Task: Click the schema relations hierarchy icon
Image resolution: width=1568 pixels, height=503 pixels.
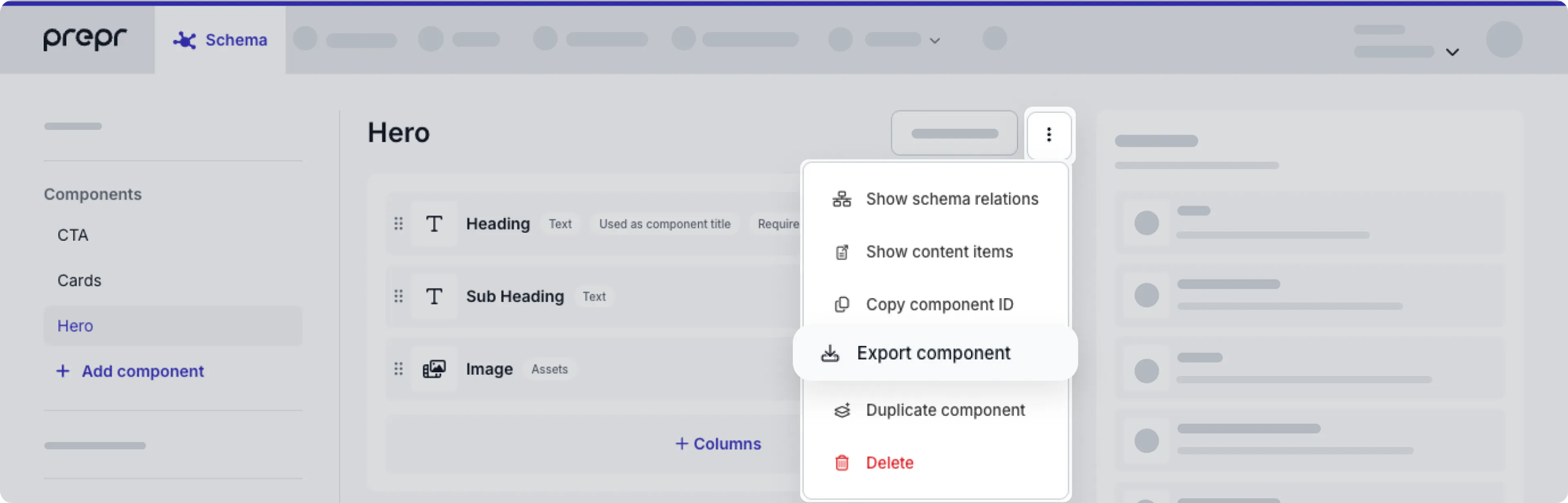Action: click(841, 199)
